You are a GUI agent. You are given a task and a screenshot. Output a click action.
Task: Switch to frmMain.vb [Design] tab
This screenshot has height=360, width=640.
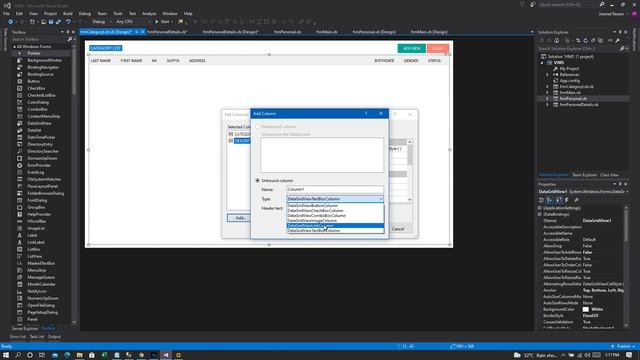tap(429, 32)
